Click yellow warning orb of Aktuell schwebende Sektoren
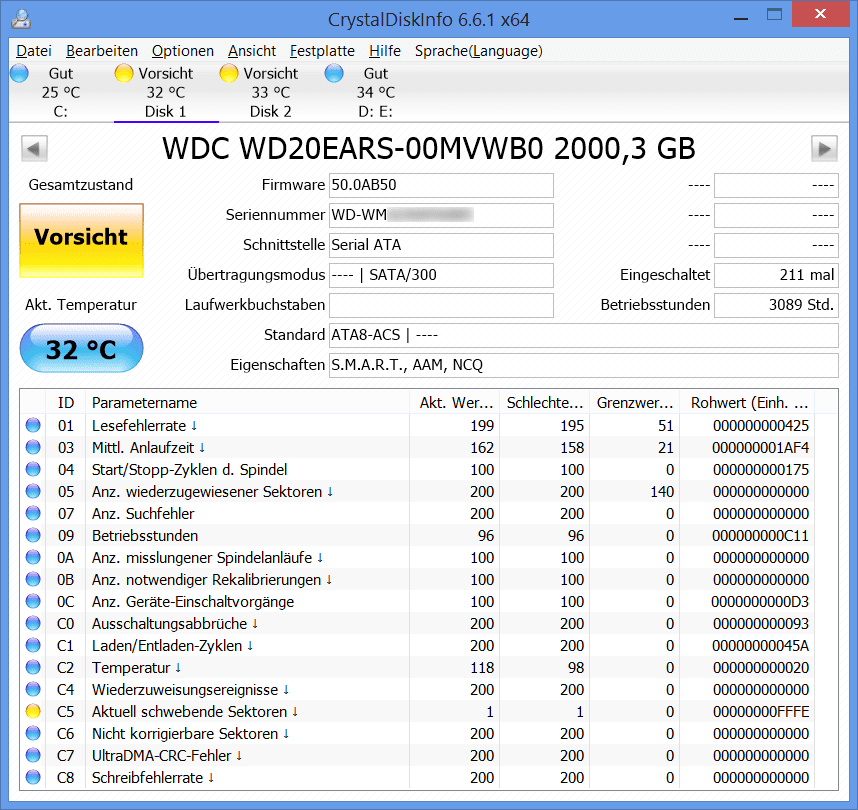 click(33, 711)
